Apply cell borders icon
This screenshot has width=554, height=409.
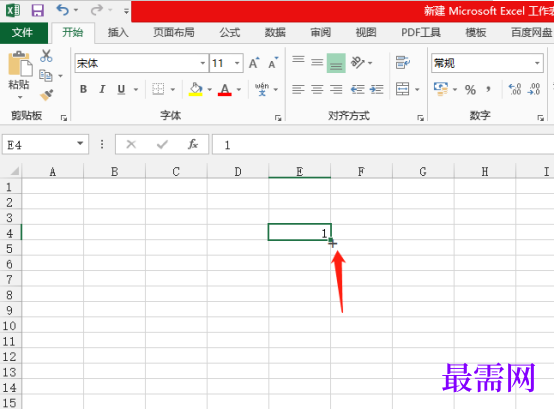pyautogui.click(x=158, y=89)
